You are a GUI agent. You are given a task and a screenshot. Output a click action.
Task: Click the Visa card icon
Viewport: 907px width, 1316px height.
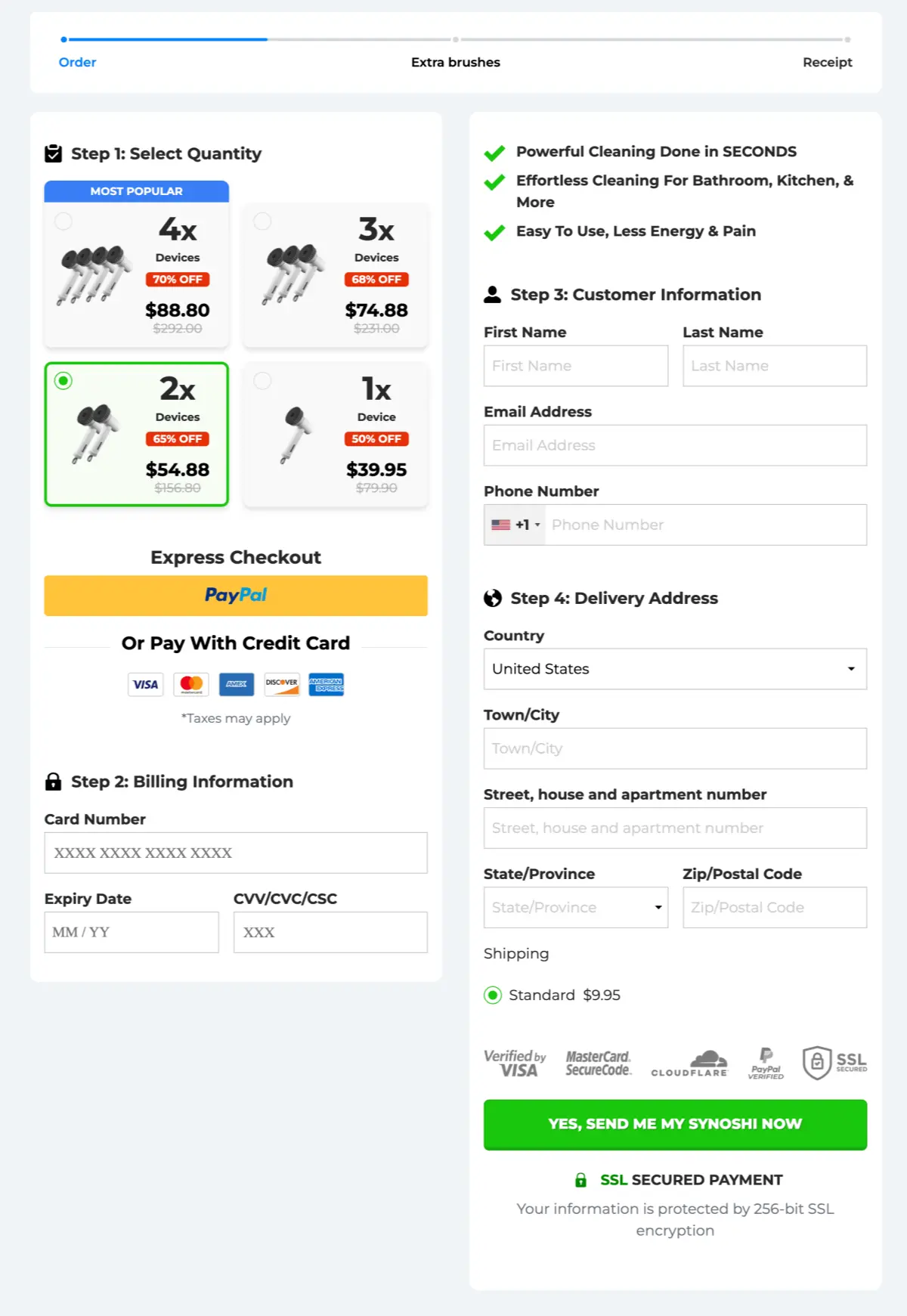[x=145, y=684]
